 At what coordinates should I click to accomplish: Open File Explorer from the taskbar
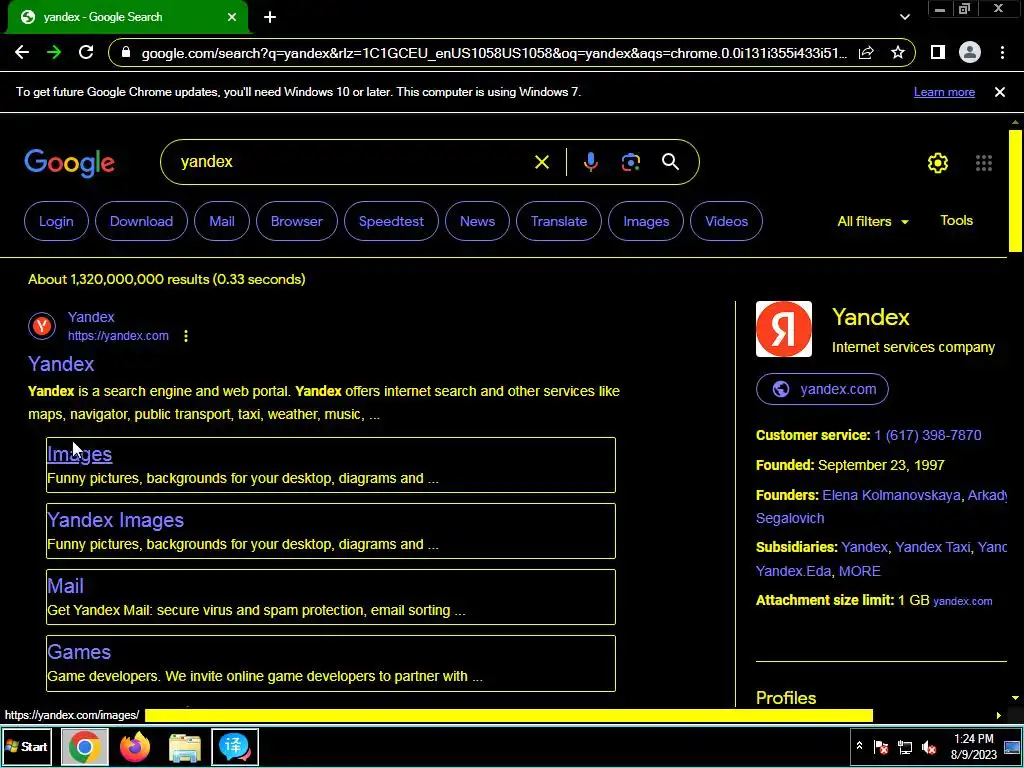click(185, 747)
